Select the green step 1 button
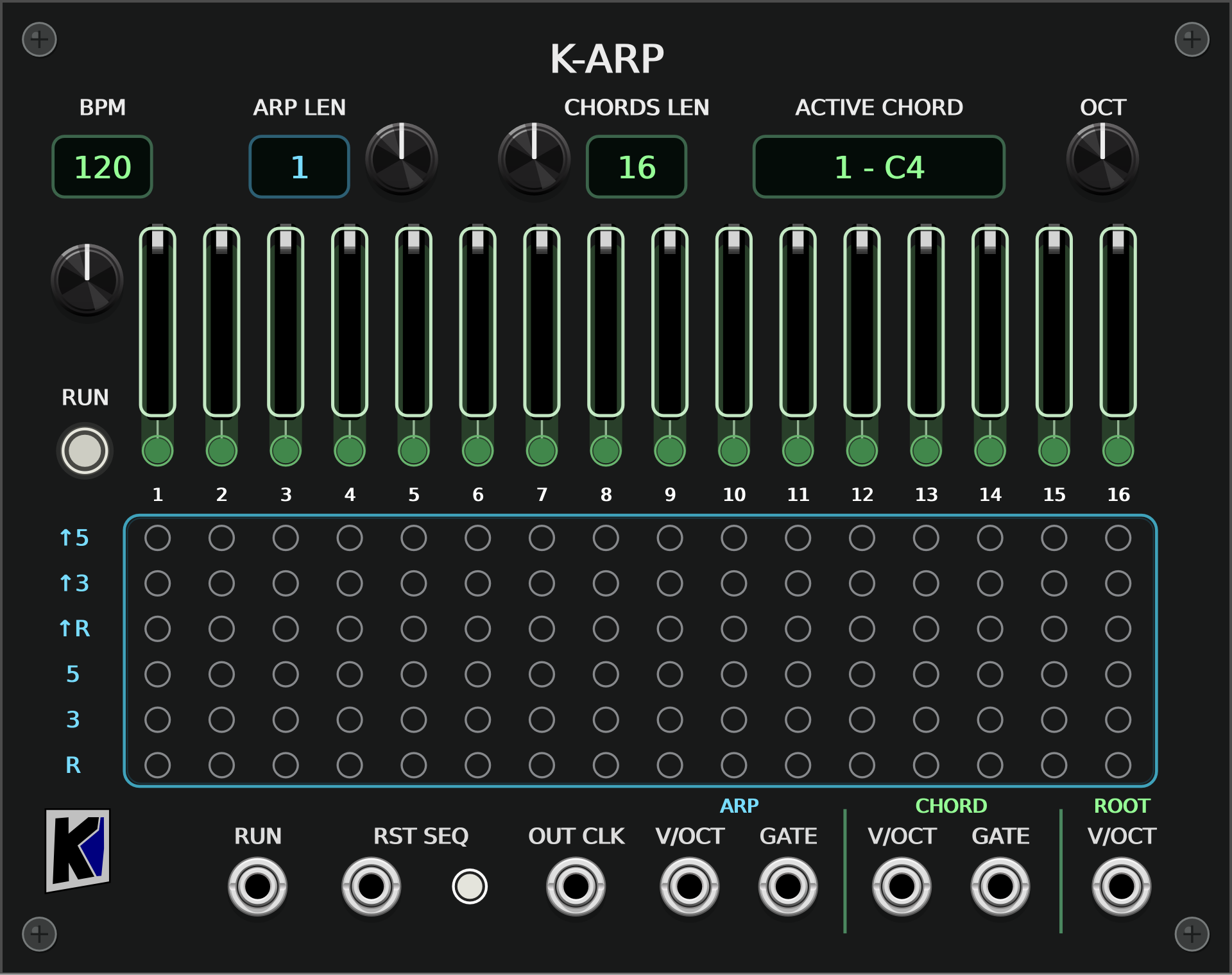This screenshot has height=975, width=1232. (157, 450)
